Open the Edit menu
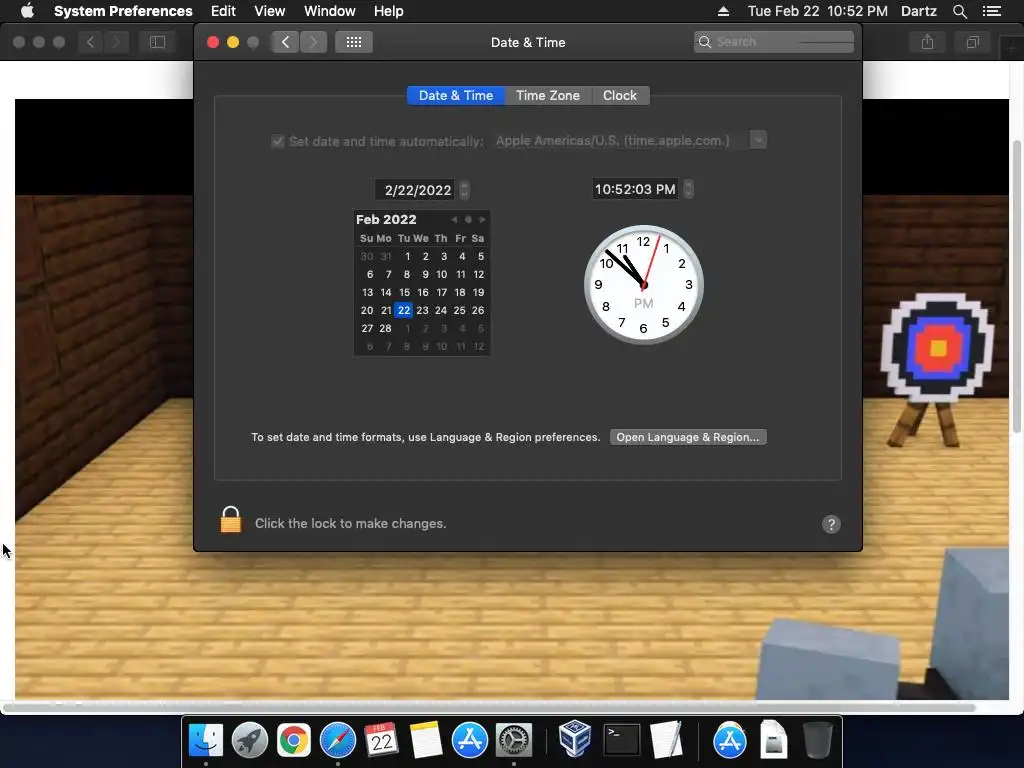 [x=223, y=11]
